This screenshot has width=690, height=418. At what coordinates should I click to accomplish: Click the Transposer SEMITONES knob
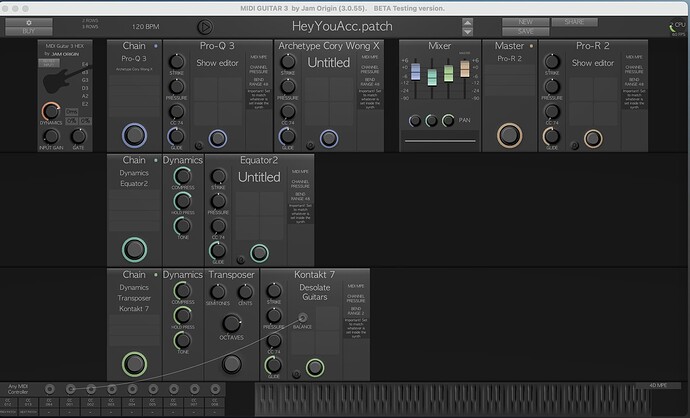[x=218, y=291]
